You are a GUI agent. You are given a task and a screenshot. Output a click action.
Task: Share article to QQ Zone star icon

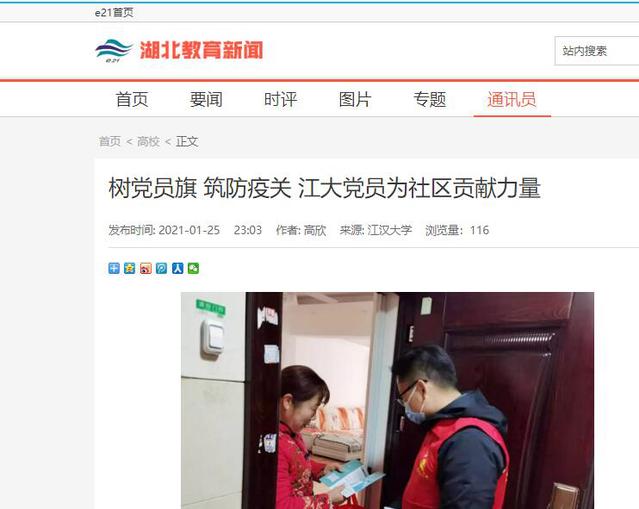tap(130, 268)
